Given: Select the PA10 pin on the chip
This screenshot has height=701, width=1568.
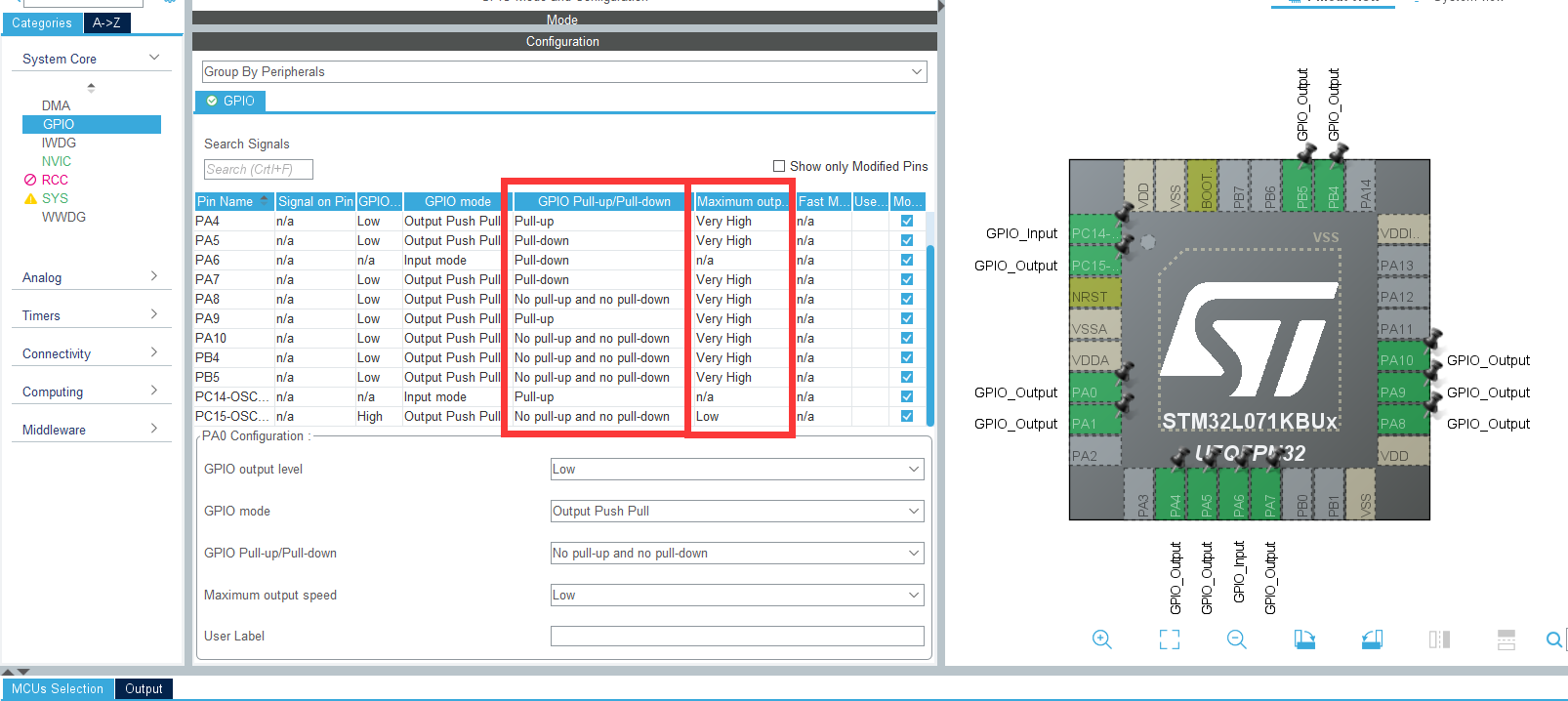Looking at the screenshot, I should 1404,360.
